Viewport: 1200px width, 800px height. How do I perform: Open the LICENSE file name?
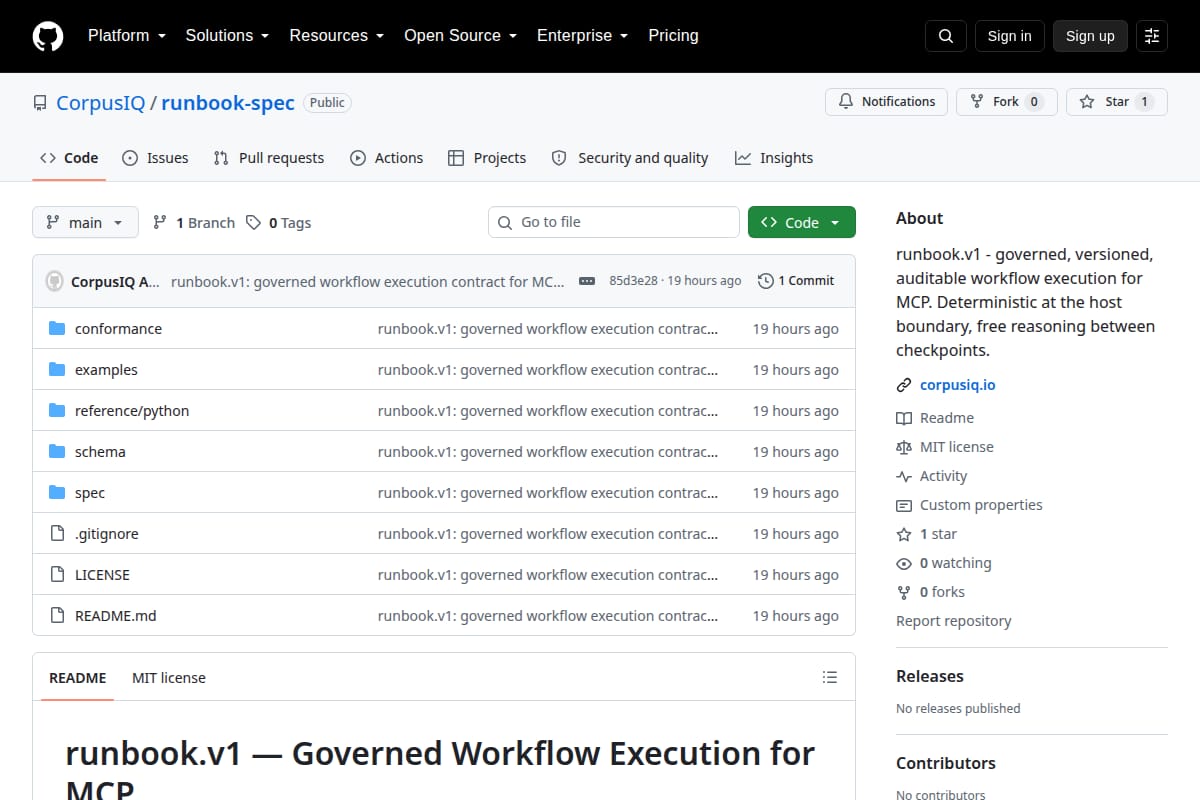click(102, 574)
